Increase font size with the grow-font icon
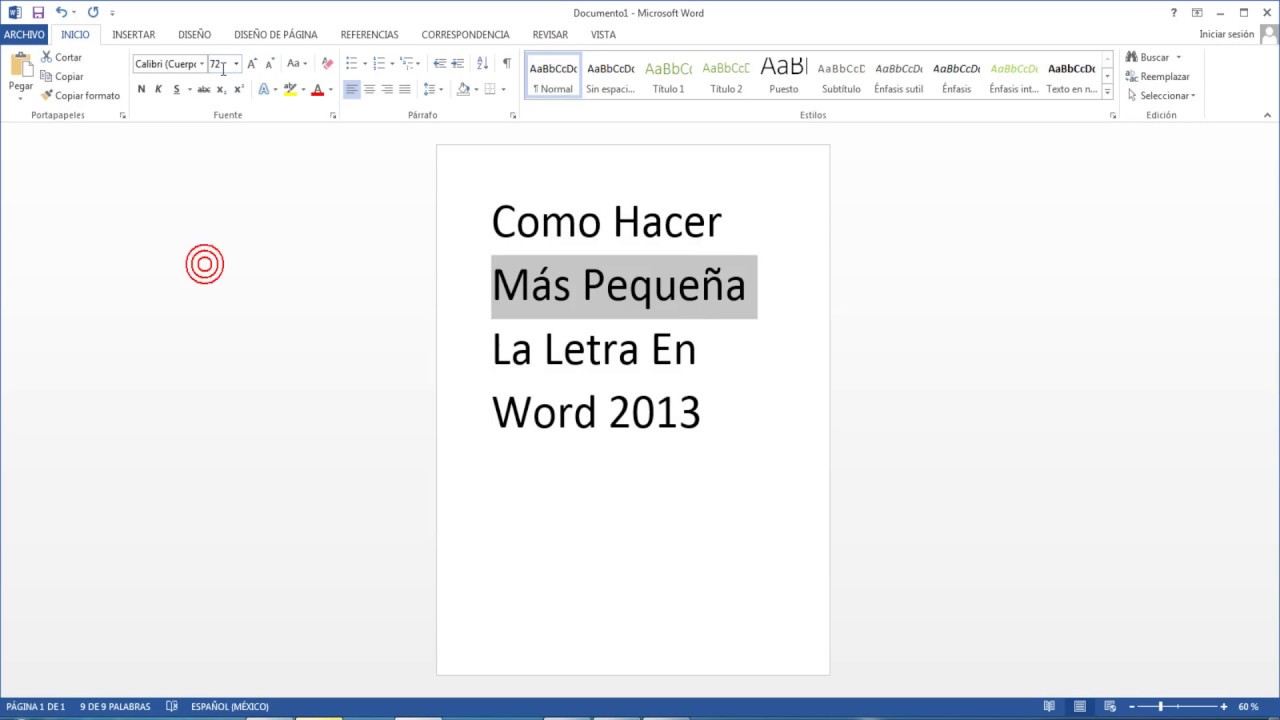 tap(252, 64)
